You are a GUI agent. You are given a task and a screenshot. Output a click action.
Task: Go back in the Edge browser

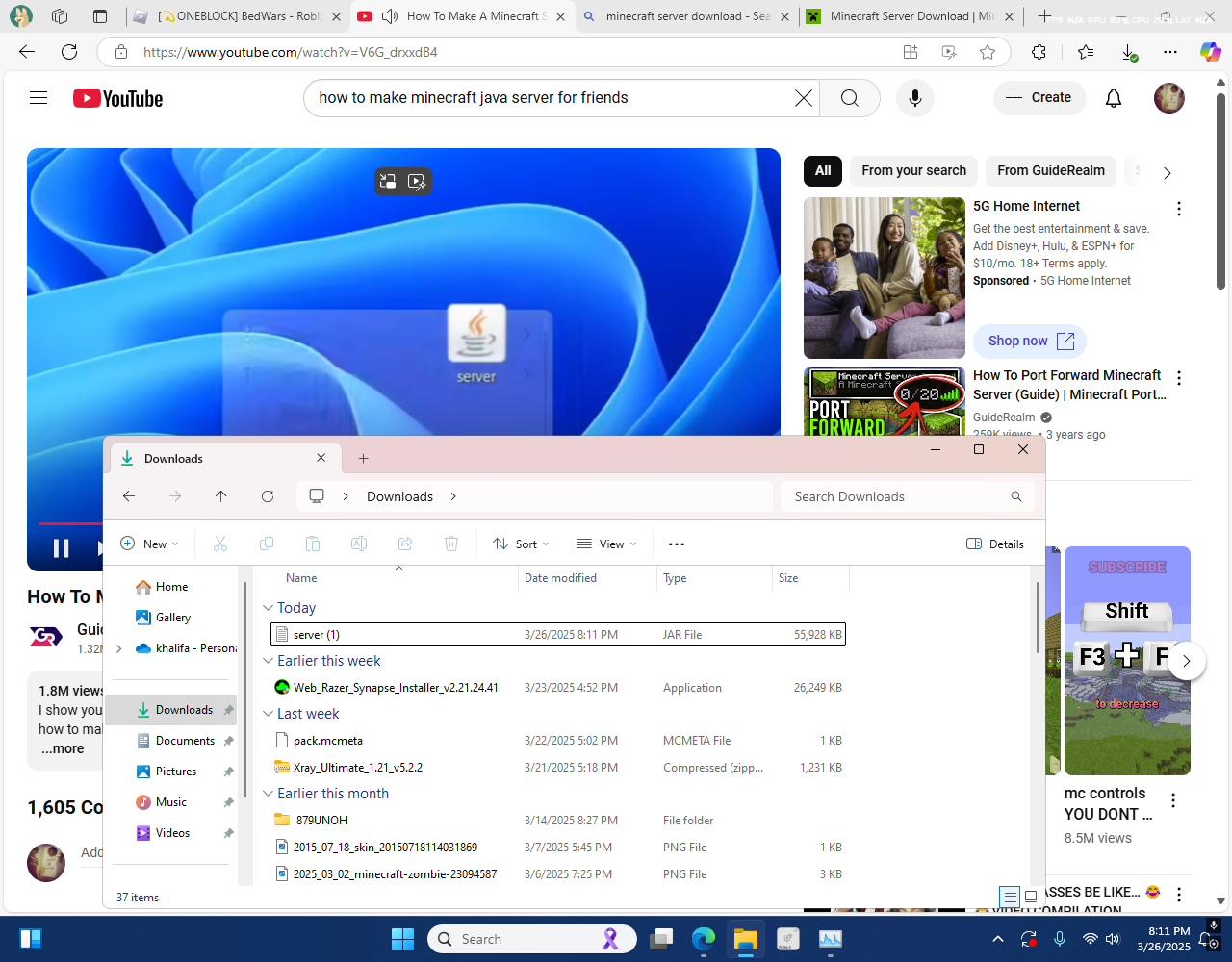tap(27, 52)
